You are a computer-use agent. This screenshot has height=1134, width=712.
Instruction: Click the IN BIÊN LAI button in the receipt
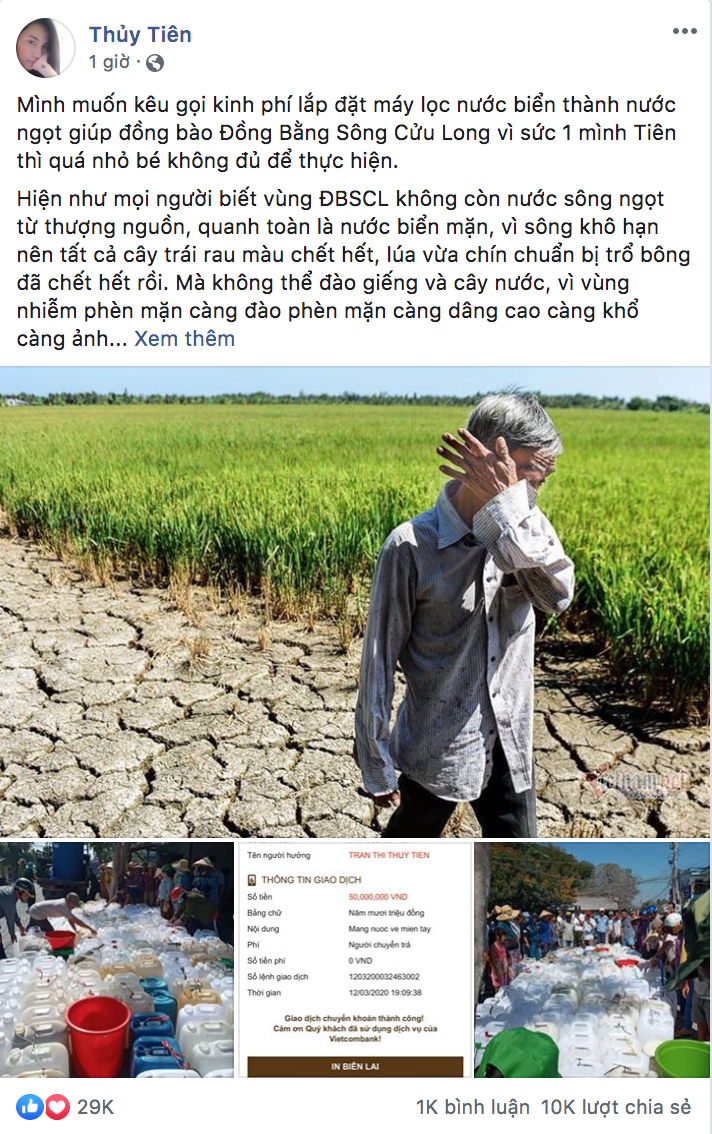point(355,1066)
